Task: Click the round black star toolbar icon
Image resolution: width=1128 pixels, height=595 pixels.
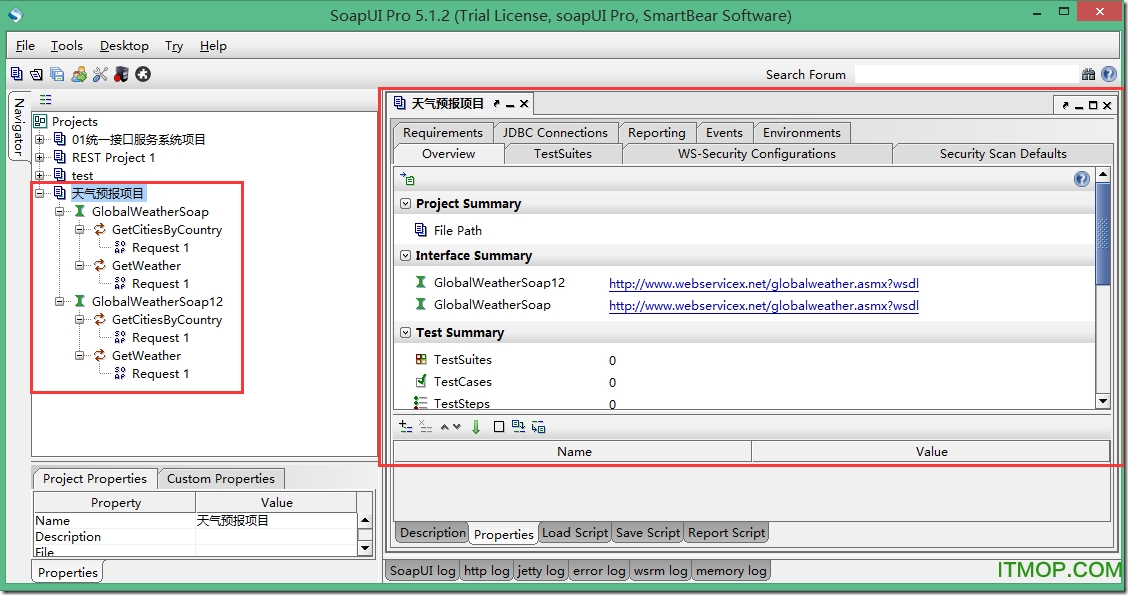Action: [143, 74]
